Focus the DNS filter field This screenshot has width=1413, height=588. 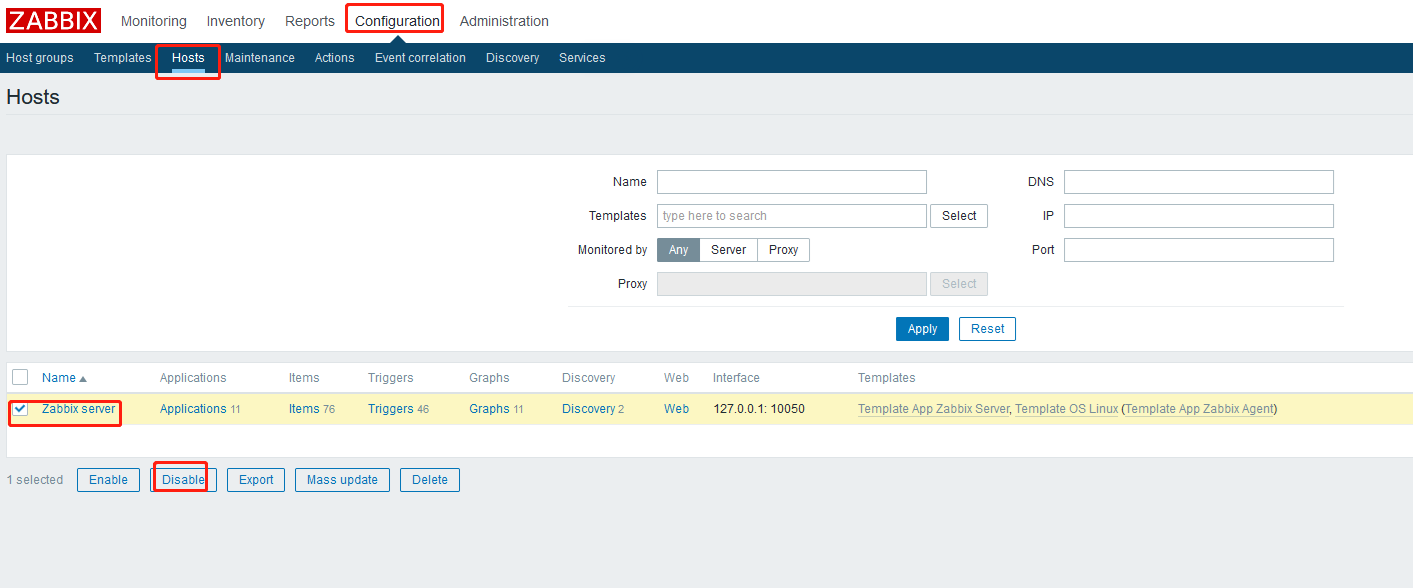(1199, 182)
